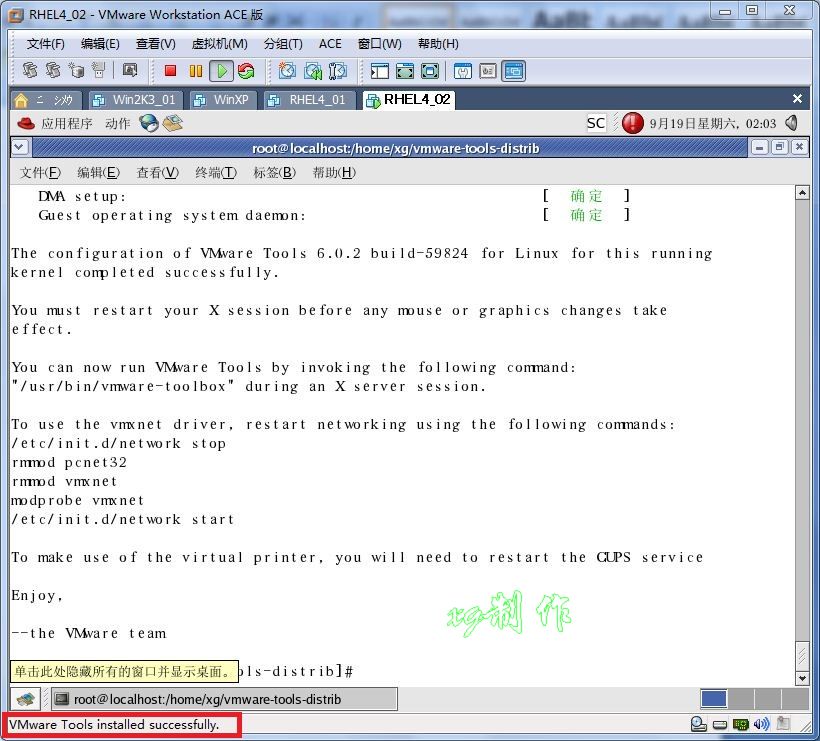Open the summary view toolbar icon
The width and height of the screenshot is (820, 741).
point(463,71)
